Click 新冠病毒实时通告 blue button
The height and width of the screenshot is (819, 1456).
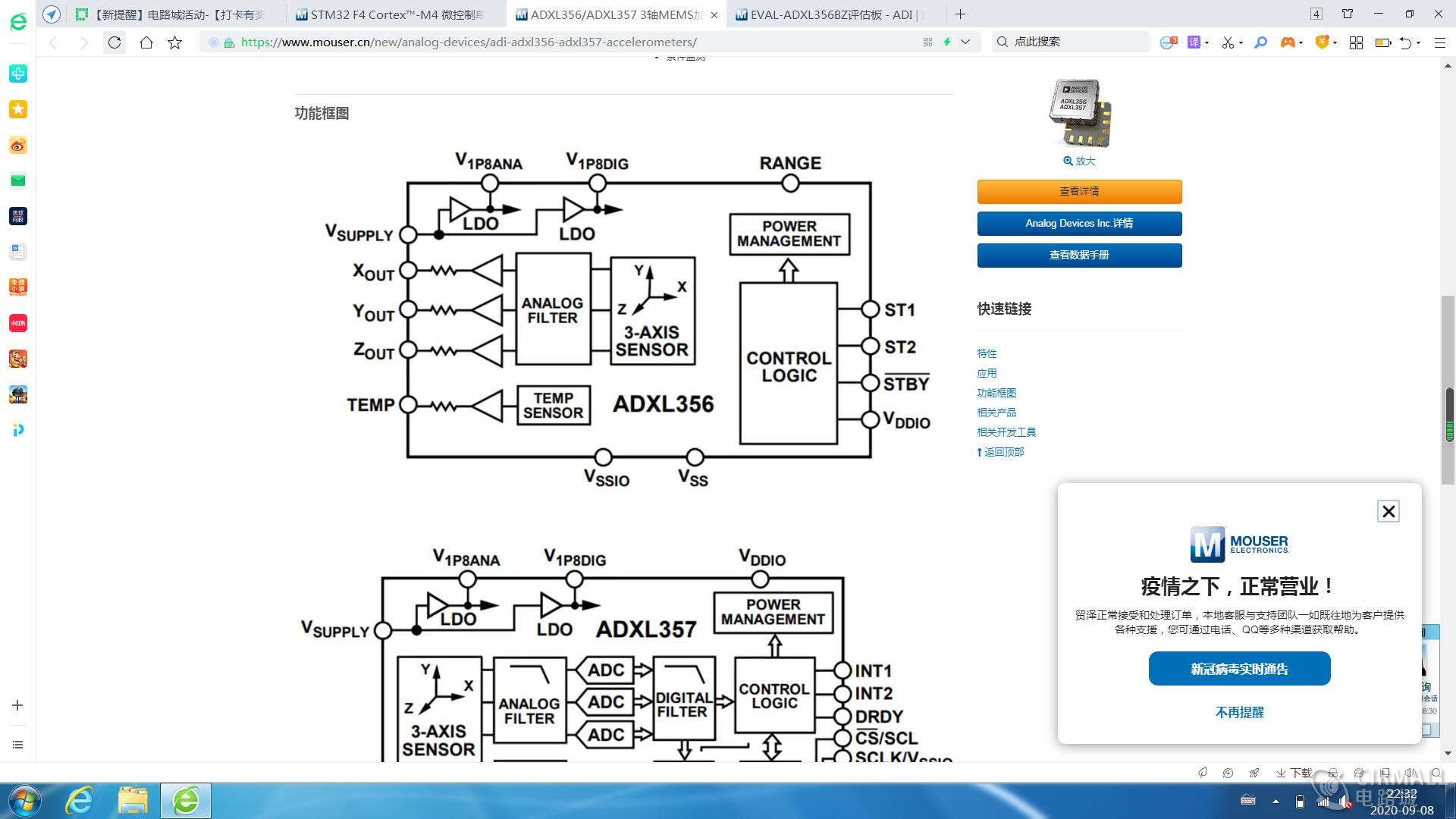[x=1239, y=669]
